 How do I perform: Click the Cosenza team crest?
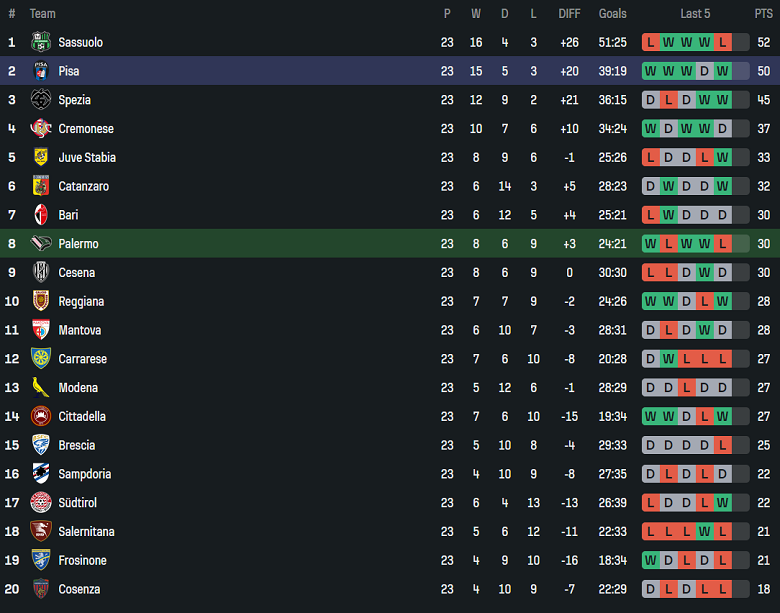click(40, 589)
